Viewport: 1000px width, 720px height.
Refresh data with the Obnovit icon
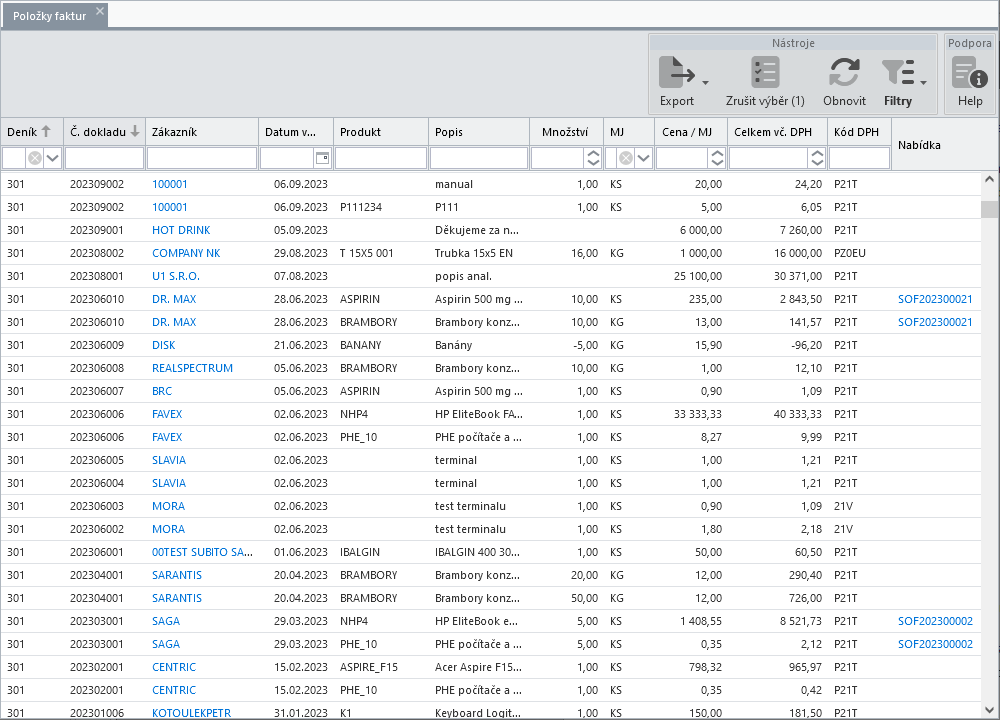pyautogui.click(x=844, y=72)
